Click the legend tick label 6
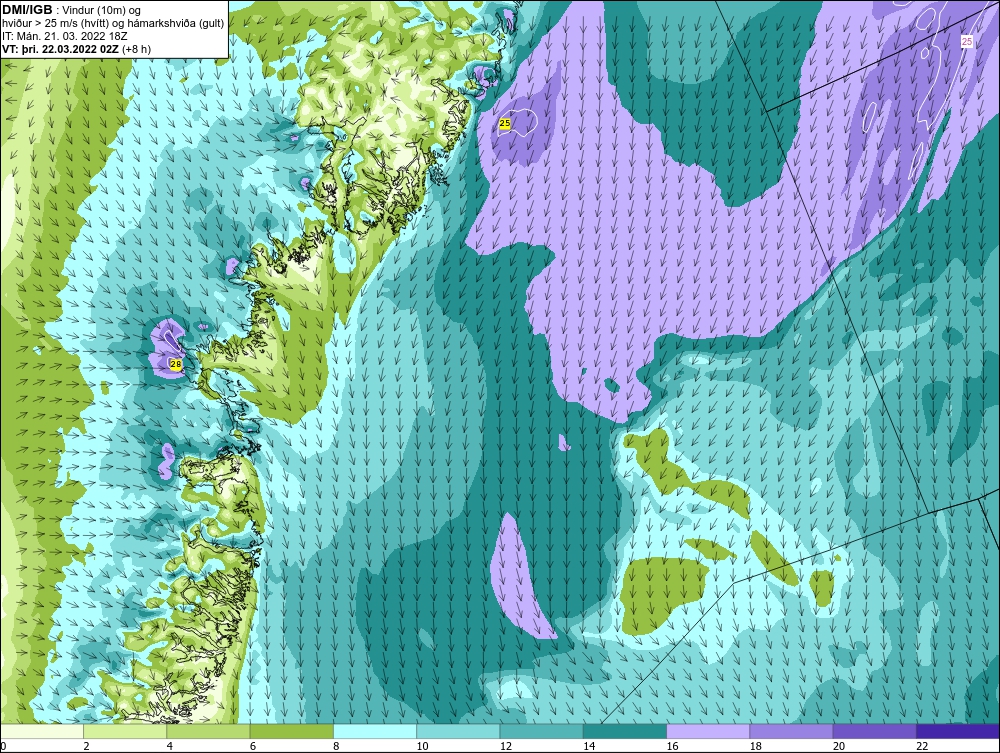The width and height of the screenshot is (1000, 753). (253, 746)
